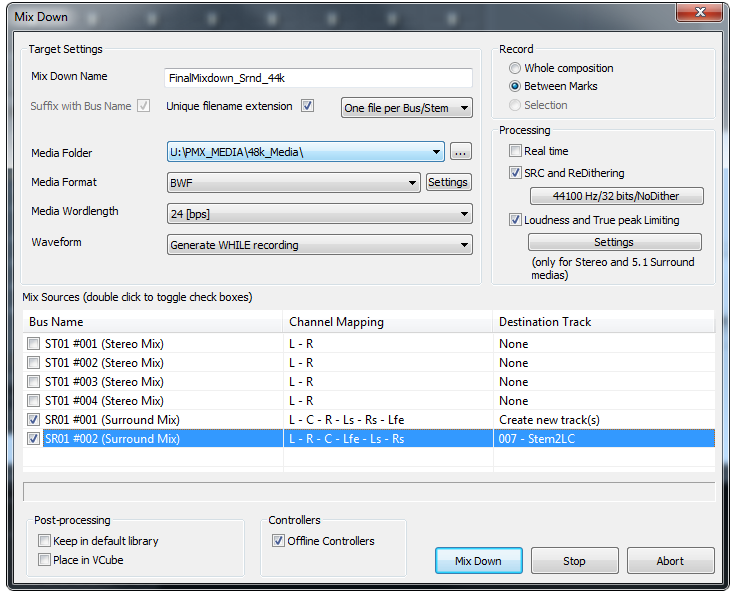Click the Mix Down Name input field
The image size is (737, 593).
coord(318,78)
